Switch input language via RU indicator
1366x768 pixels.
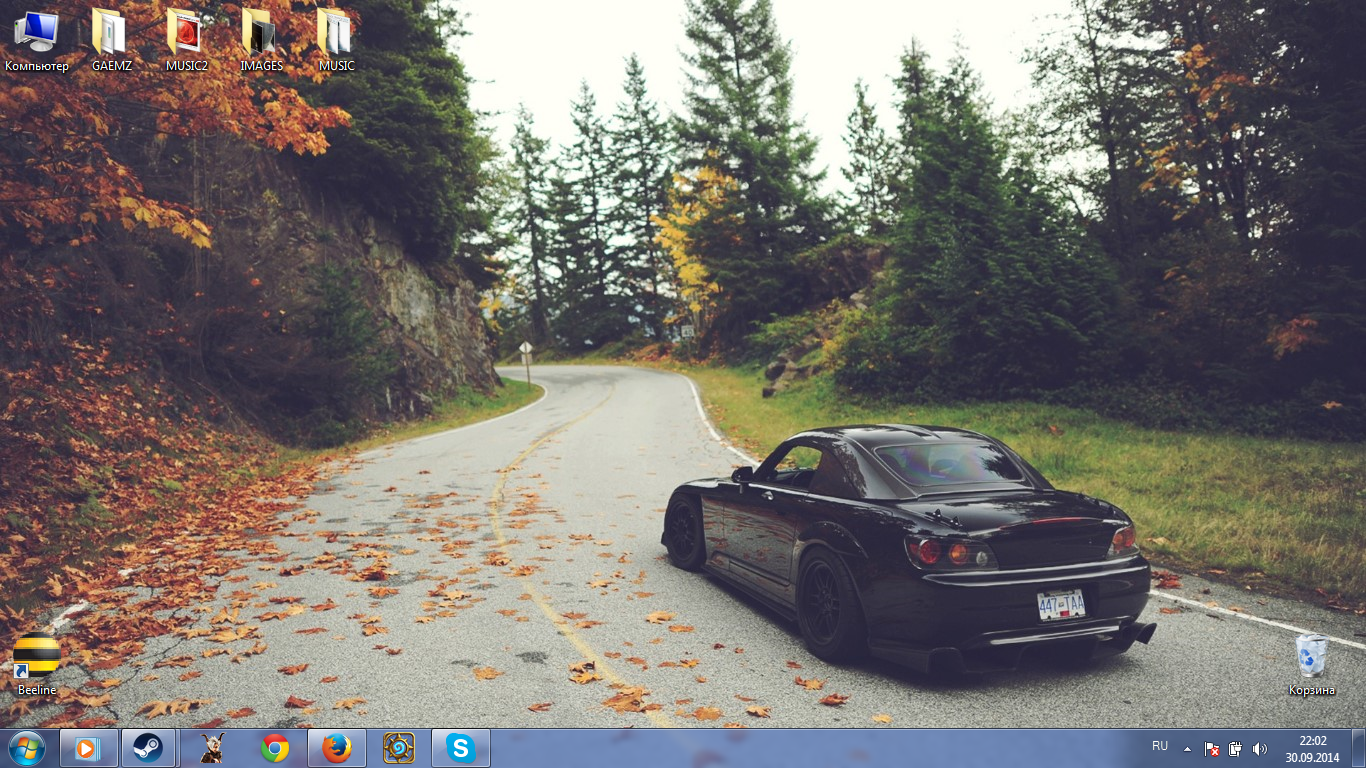[x=1160, y=746]
